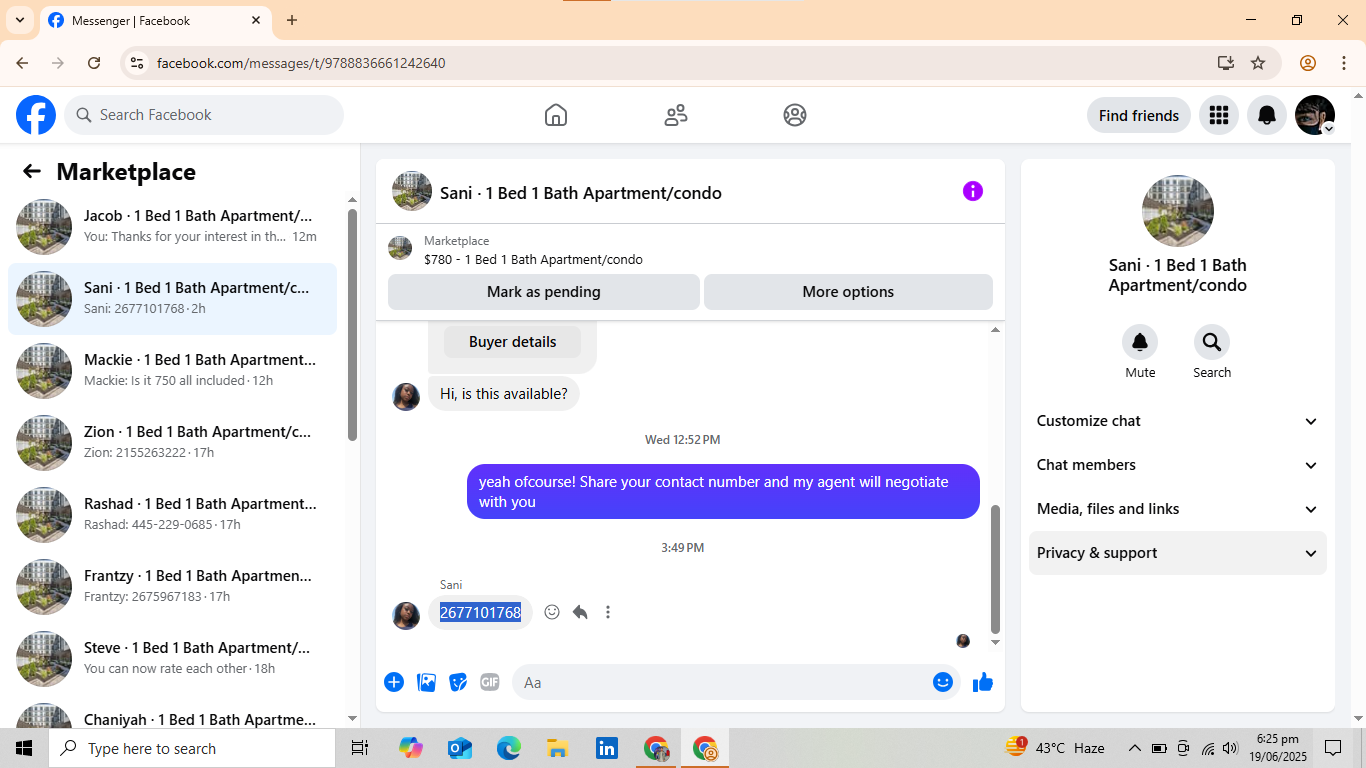
Task: Click the selected phone number 2677101768
Action: coord(480,612)
